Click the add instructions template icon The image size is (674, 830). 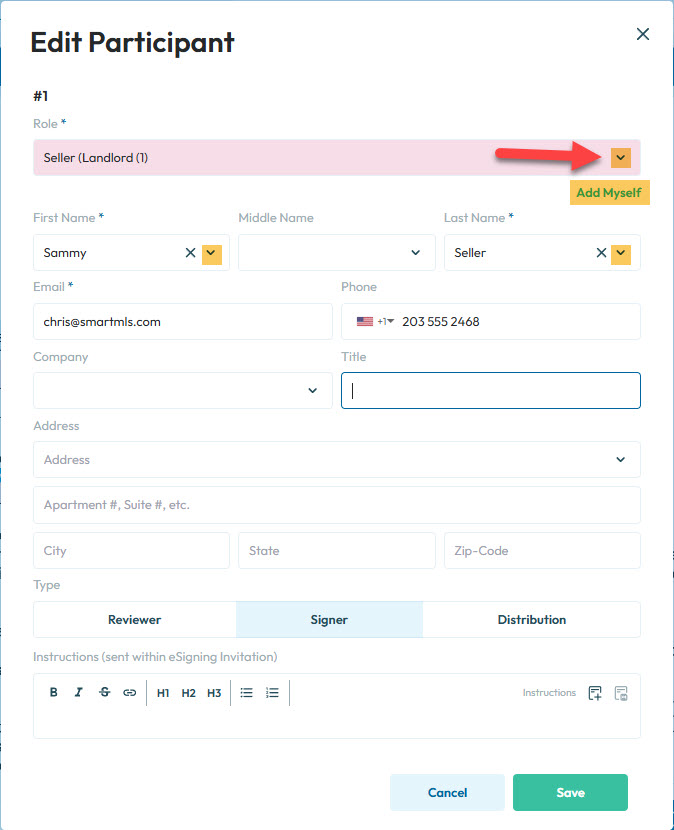tap(595, 693)
